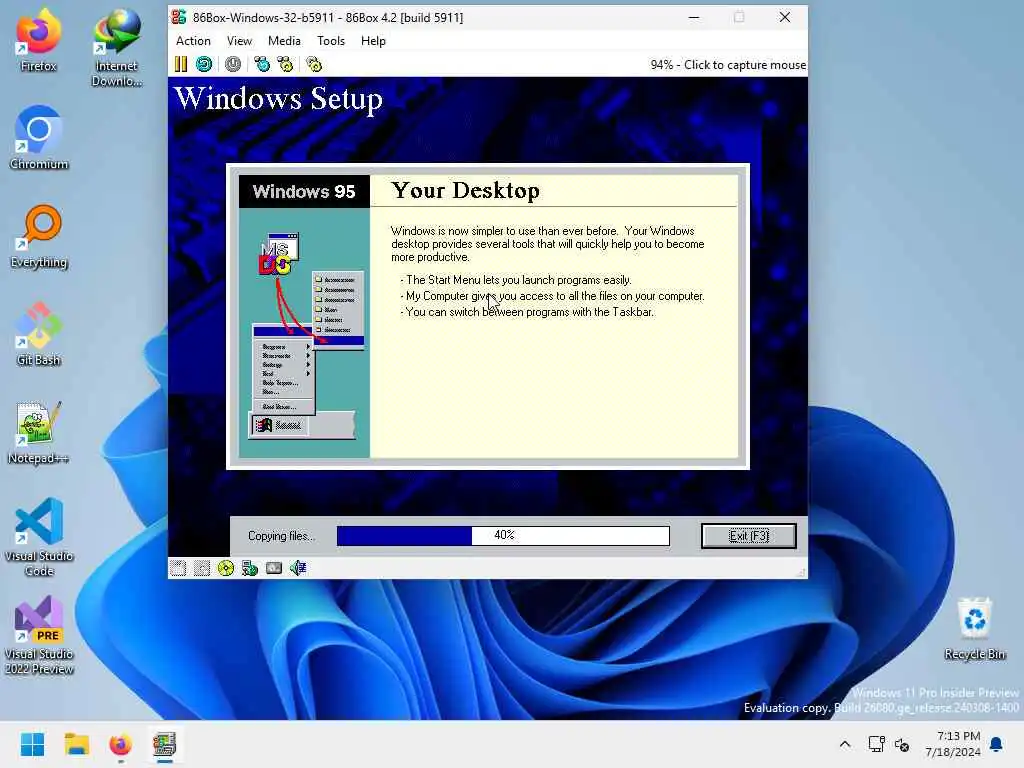
Task: Click text about switching programs with Taskbar
Action: pyautogui.click(x=527, y=312)
